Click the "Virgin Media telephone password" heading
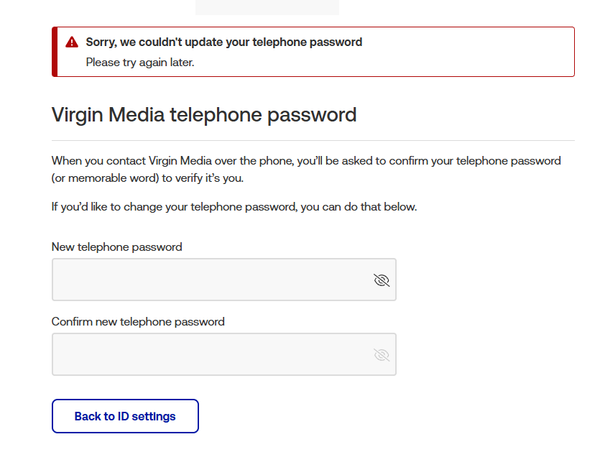 click(x=203, y=115)
